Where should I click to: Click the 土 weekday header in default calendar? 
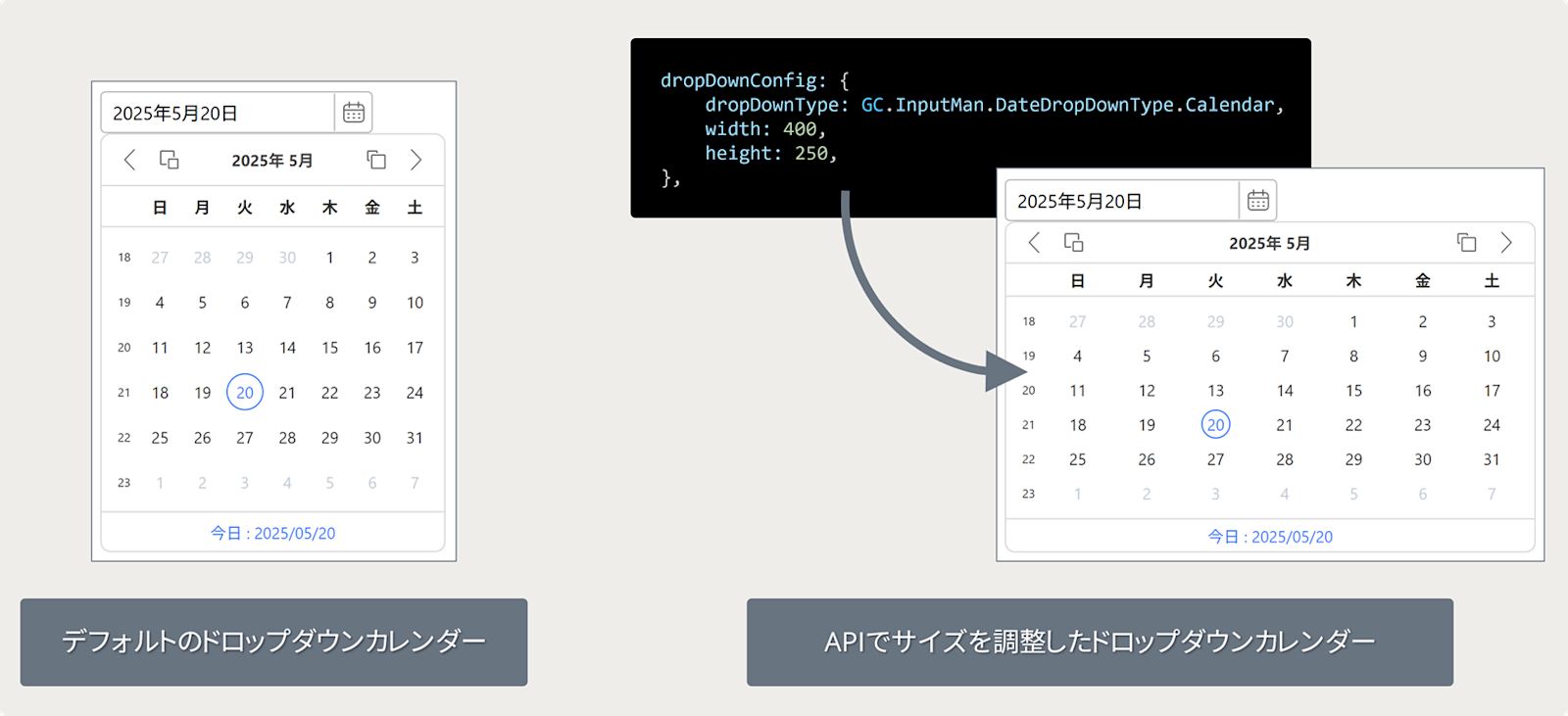point(416,208)
